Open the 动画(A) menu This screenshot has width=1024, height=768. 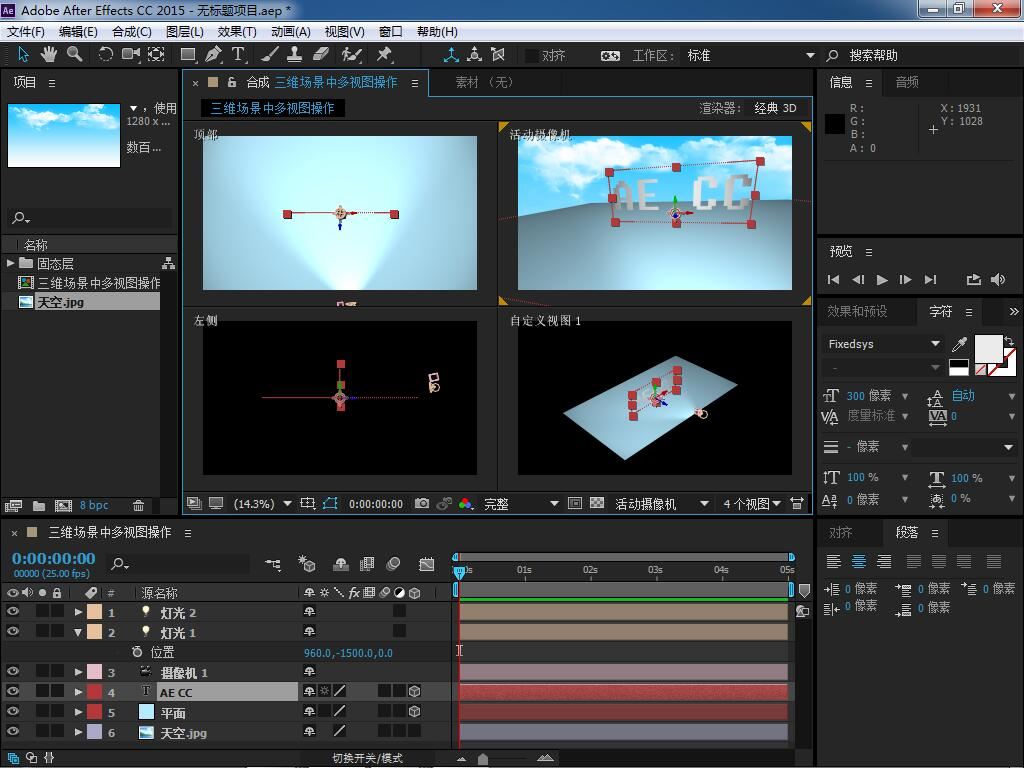(291, 31)
